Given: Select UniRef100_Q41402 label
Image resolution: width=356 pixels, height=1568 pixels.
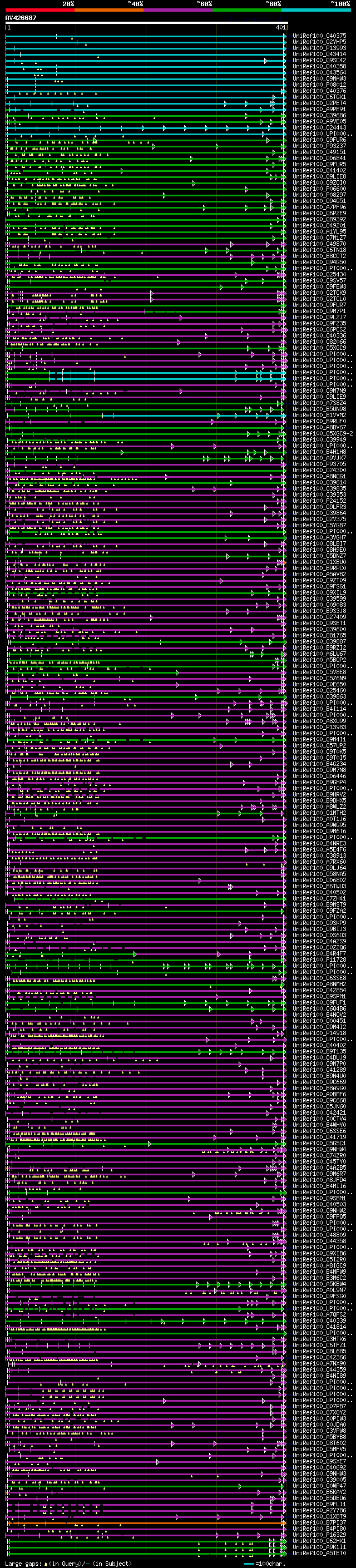Looking at the screenshot, I should click(319, 170).
